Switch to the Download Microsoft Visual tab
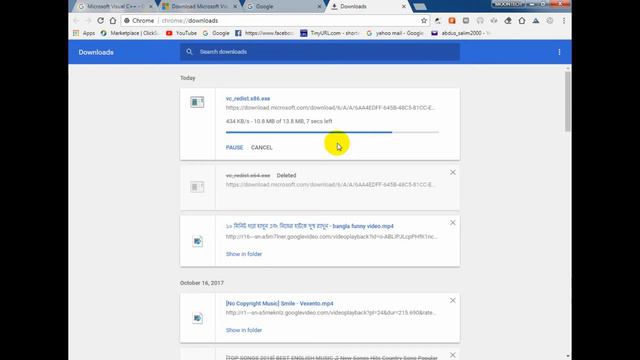 199,7
